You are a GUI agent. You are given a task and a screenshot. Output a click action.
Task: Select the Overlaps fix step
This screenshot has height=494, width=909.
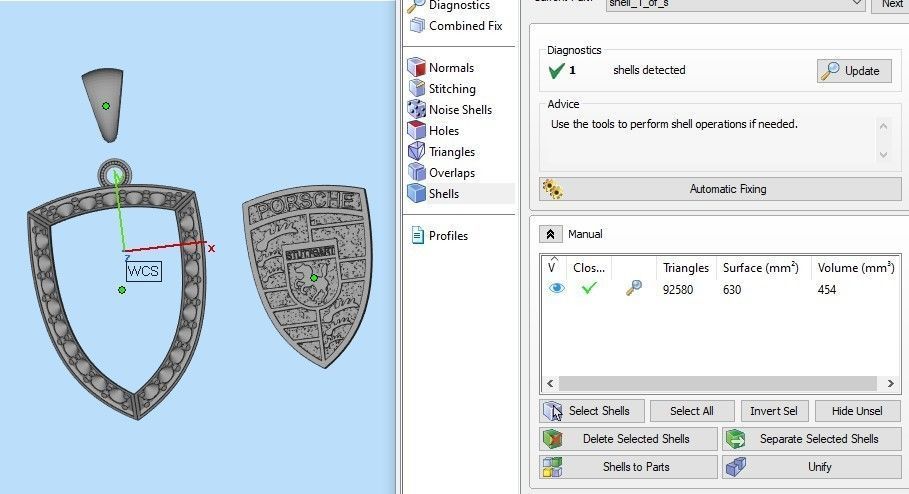(x=442, y=172)
